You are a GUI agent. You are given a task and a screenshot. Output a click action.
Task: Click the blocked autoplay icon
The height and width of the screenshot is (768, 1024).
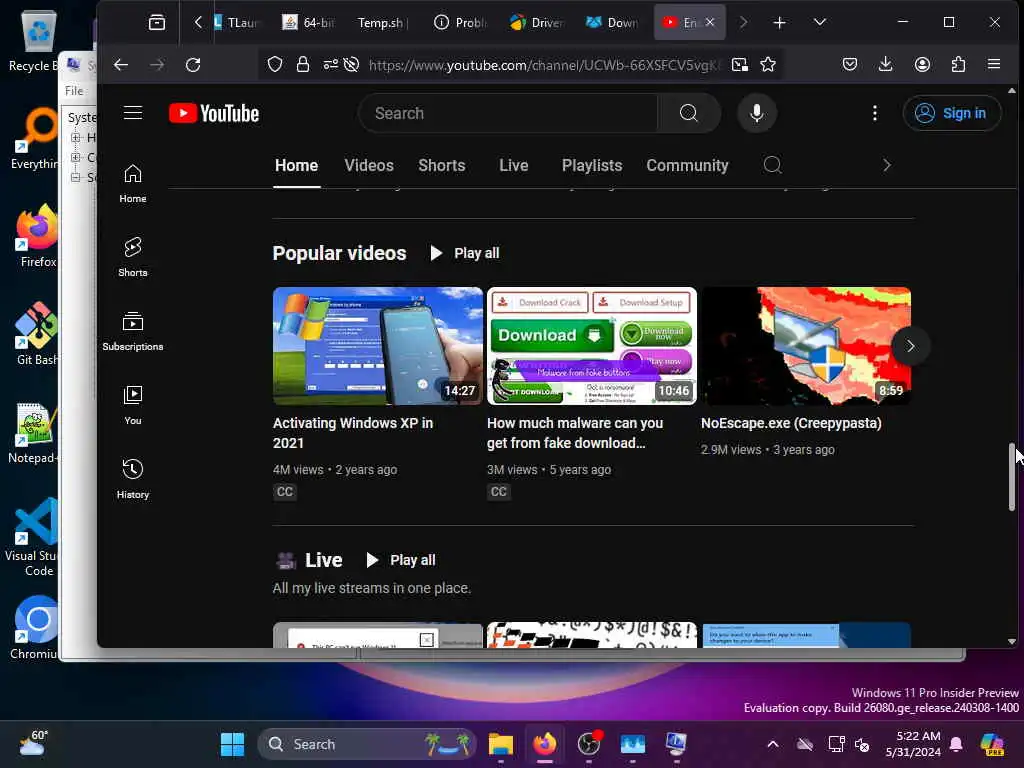click(x=351, y=65)
